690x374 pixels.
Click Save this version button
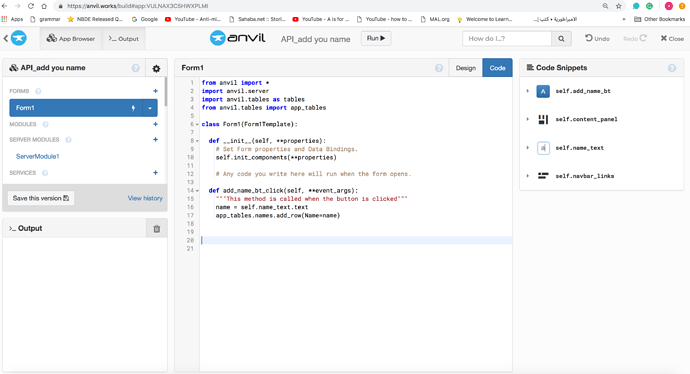pyautogui.click(x=41, y=198)
